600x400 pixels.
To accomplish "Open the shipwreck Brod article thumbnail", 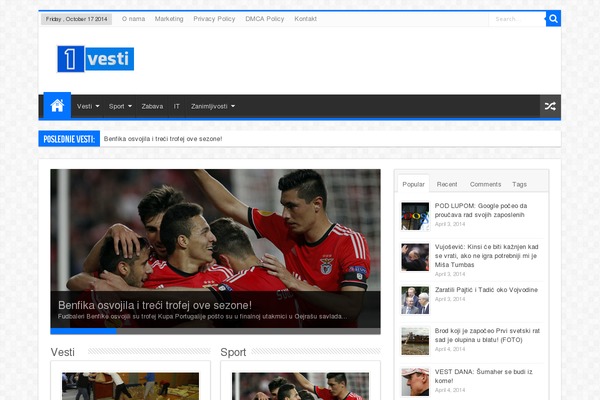I will pyautogui.click(x=415, y=341).
